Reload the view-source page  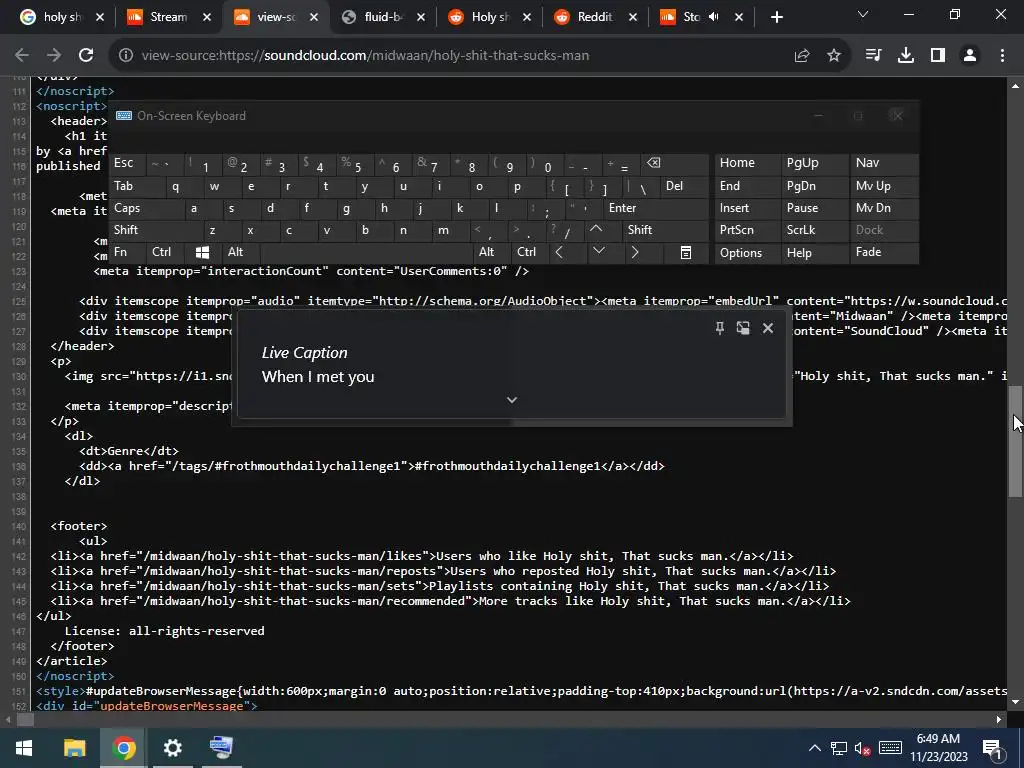pyautogui.click(x=86, y=56)
